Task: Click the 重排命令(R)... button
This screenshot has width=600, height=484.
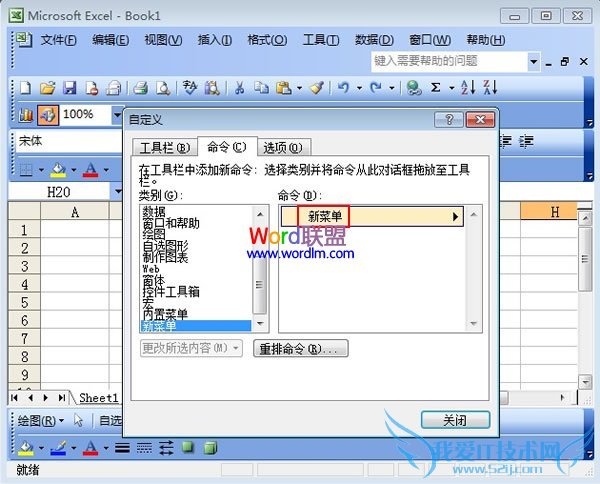Action: tap(301, 348)
